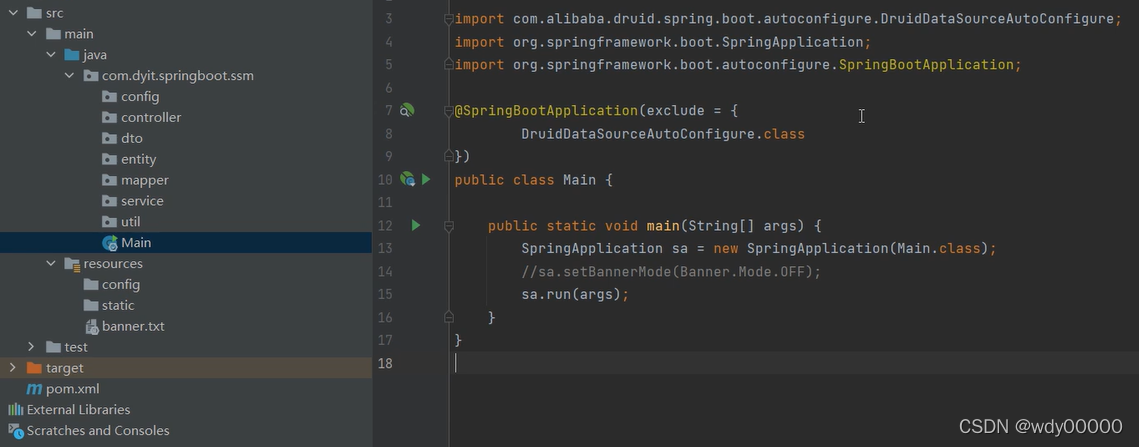Collapse the com.dyit.springboot.ssm package chevron
Viewport: 1139px width, 447px height.
[x=70, y=76]
